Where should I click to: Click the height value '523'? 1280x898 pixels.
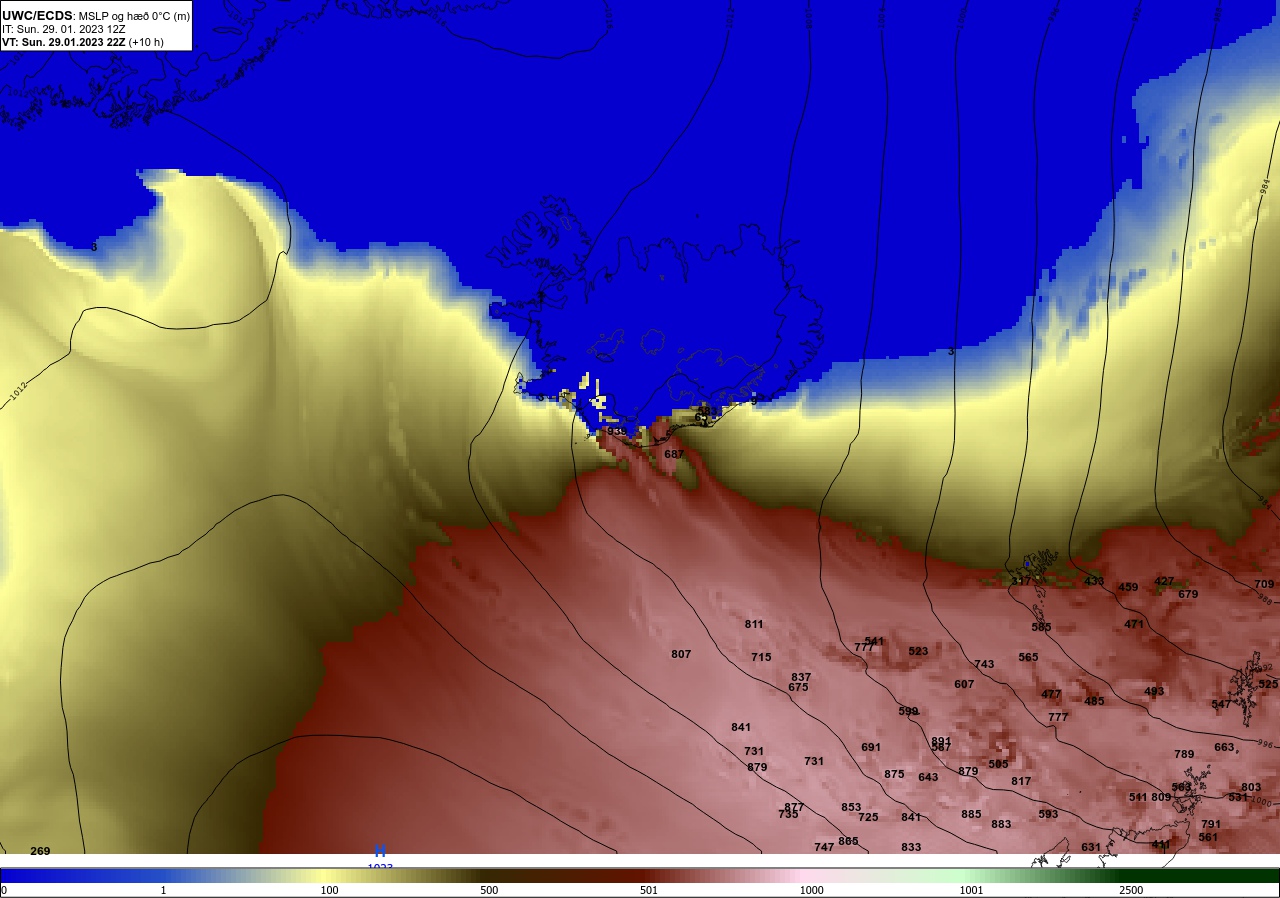pos(918,651)
